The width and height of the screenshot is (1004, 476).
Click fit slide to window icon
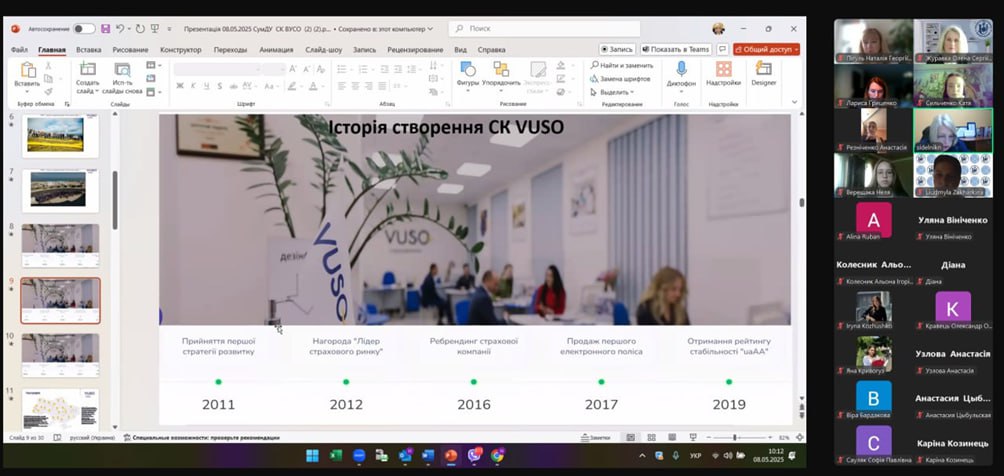[799, 438]
